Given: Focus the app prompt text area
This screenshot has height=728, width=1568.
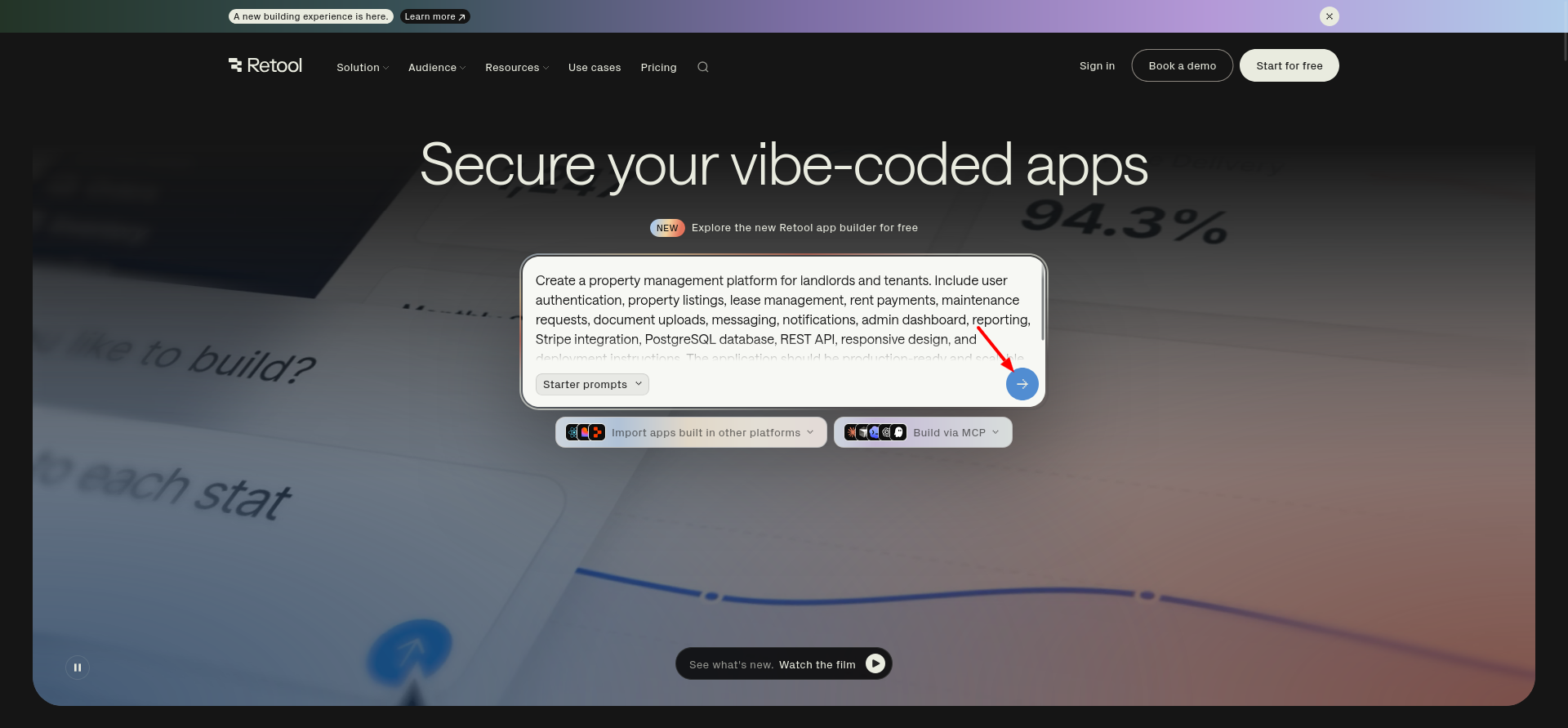Looking at the screenshot, I should coord(782,317).
